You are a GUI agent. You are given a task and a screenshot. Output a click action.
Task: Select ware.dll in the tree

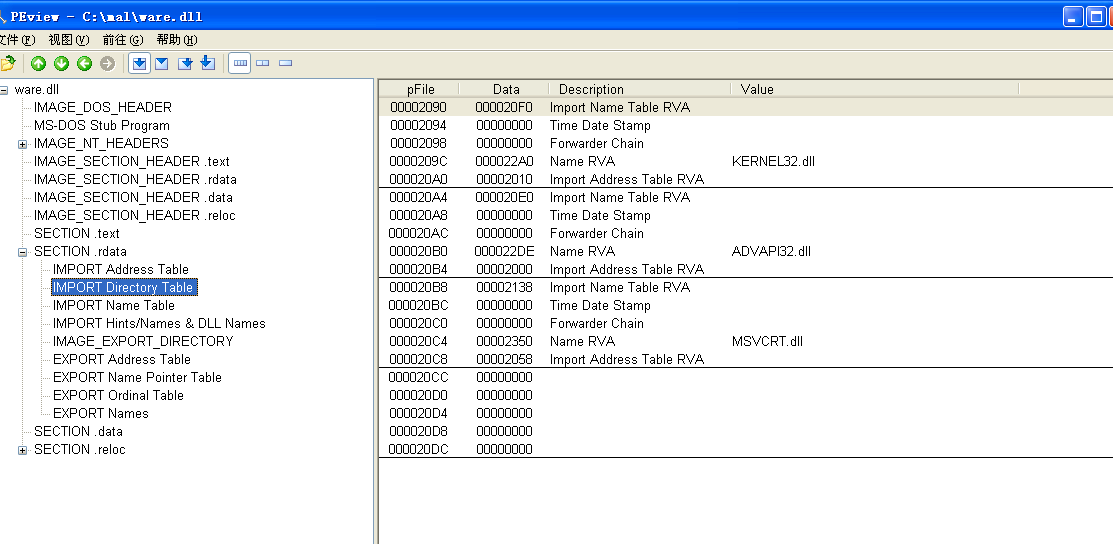tap(36, 89)
